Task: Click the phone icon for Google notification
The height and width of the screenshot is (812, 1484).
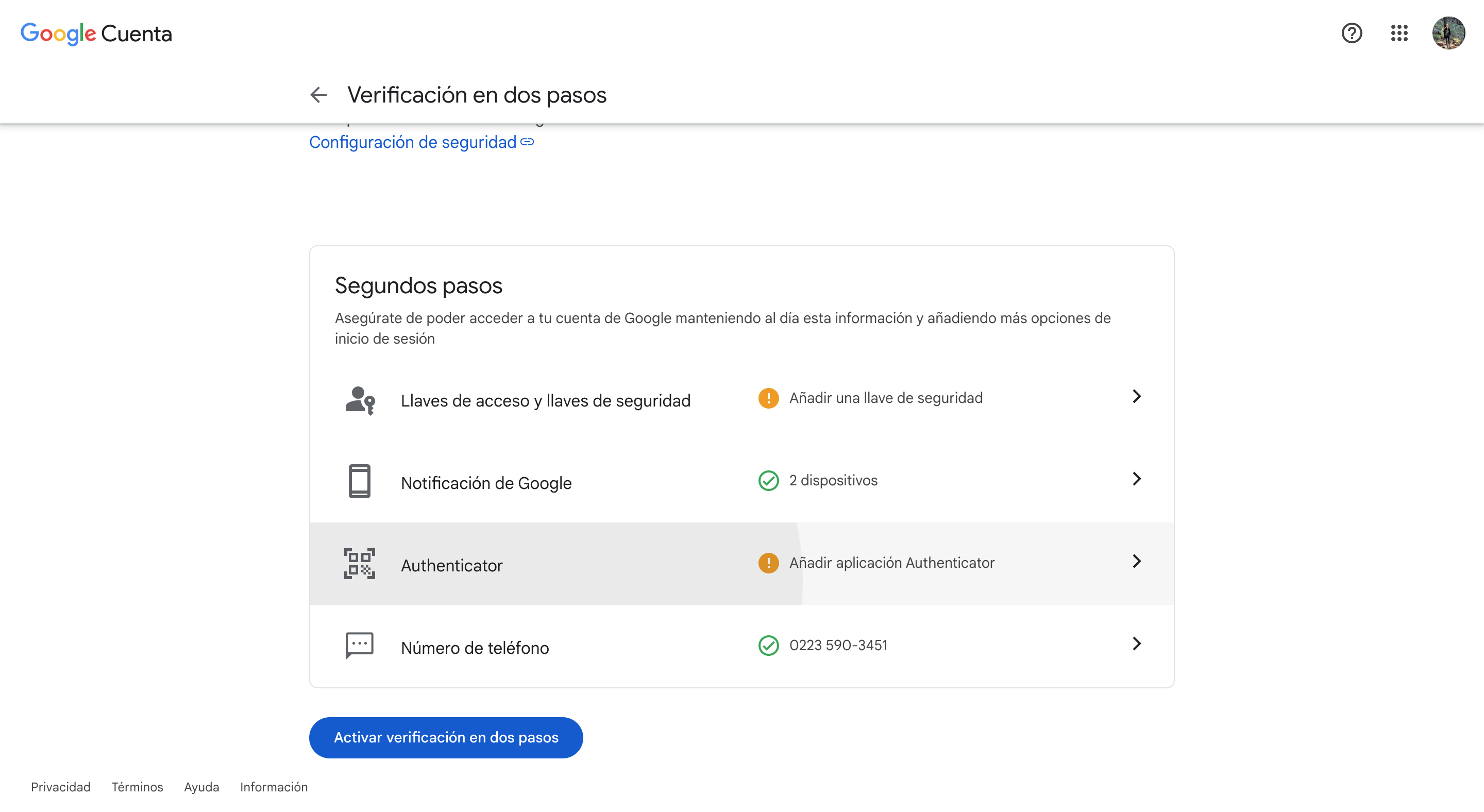Action: click(x=360, y=481)
